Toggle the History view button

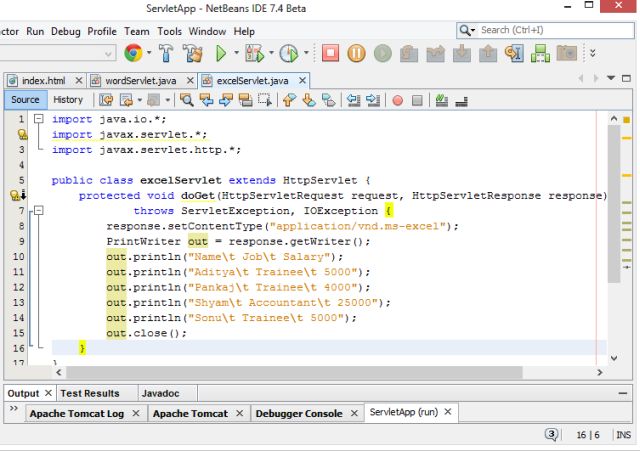pos(68,100)
